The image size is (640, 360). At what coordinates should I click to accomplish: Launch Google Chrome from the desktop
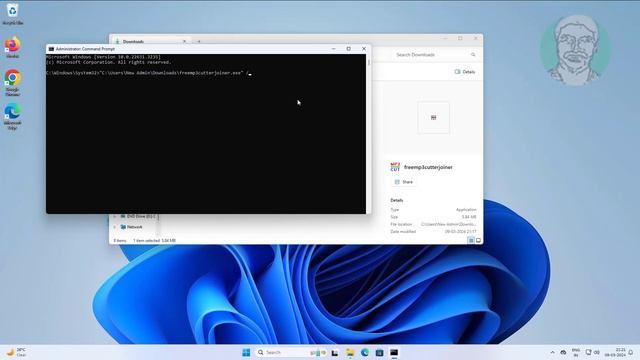click(12, 83)
